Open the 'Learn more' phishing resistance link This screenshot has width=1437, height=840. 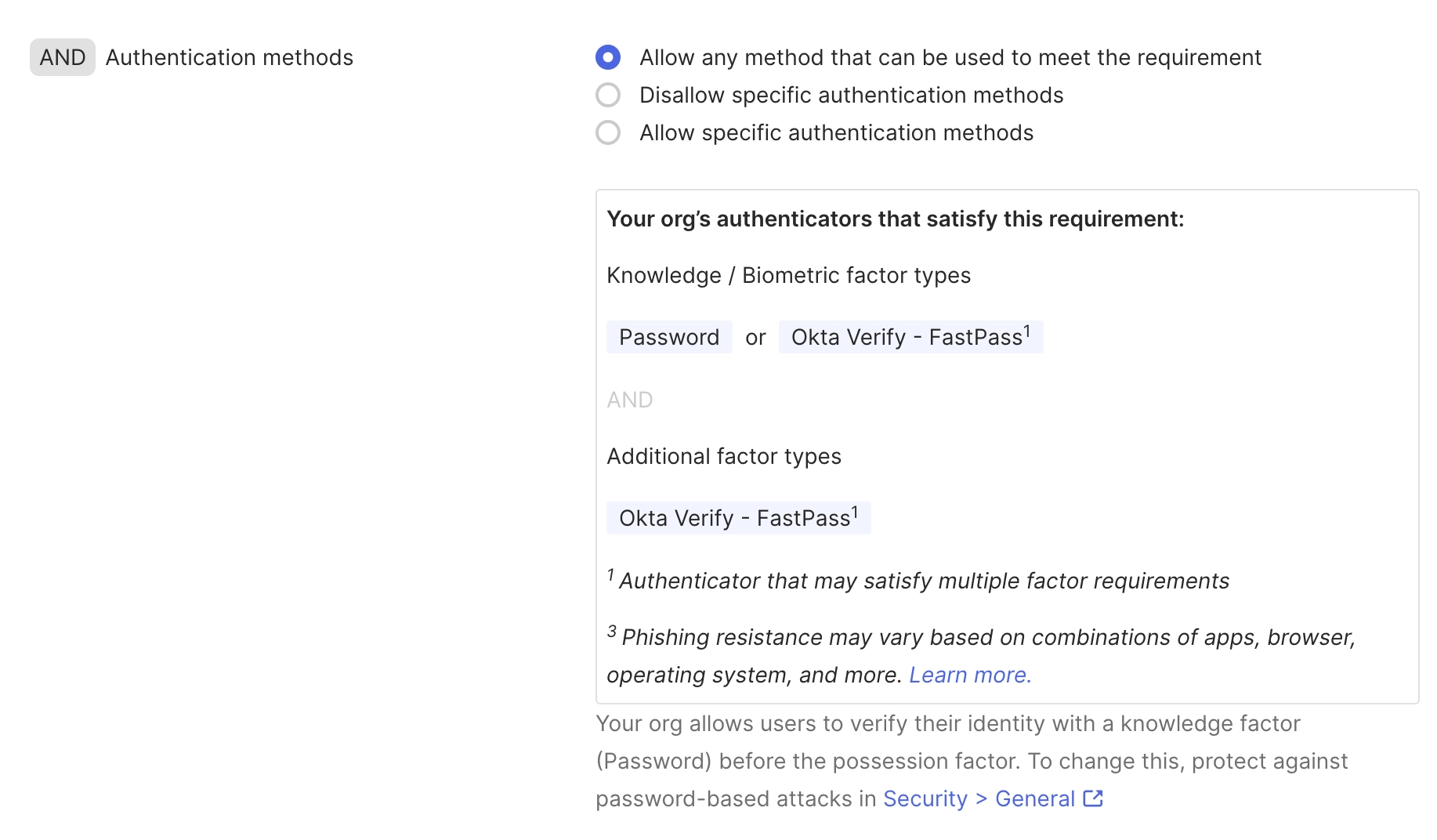click(x=970, y=675)
